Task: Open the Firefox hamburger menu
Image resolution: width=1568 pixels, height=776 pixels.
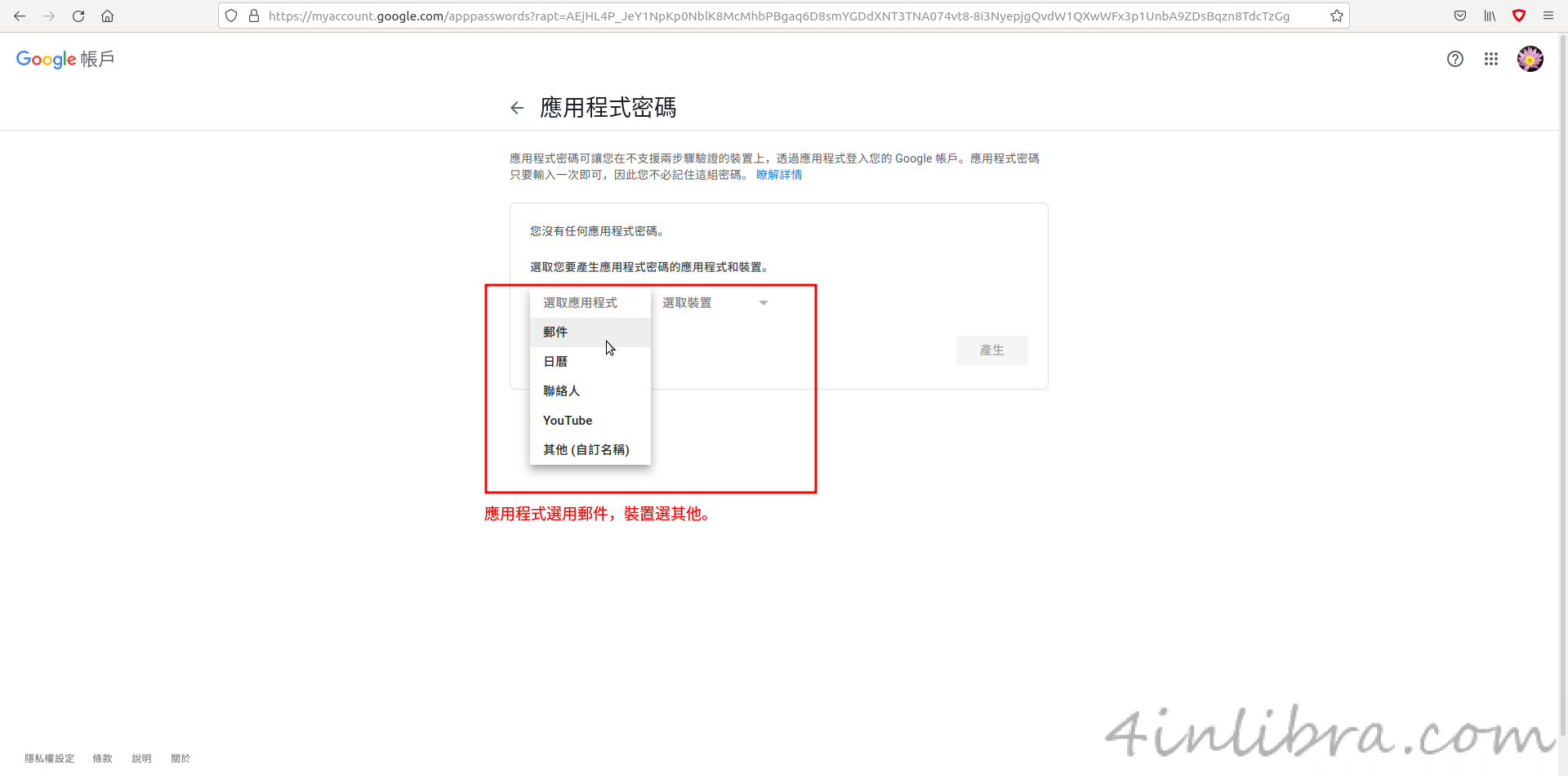Action: tap(1548, 16)
